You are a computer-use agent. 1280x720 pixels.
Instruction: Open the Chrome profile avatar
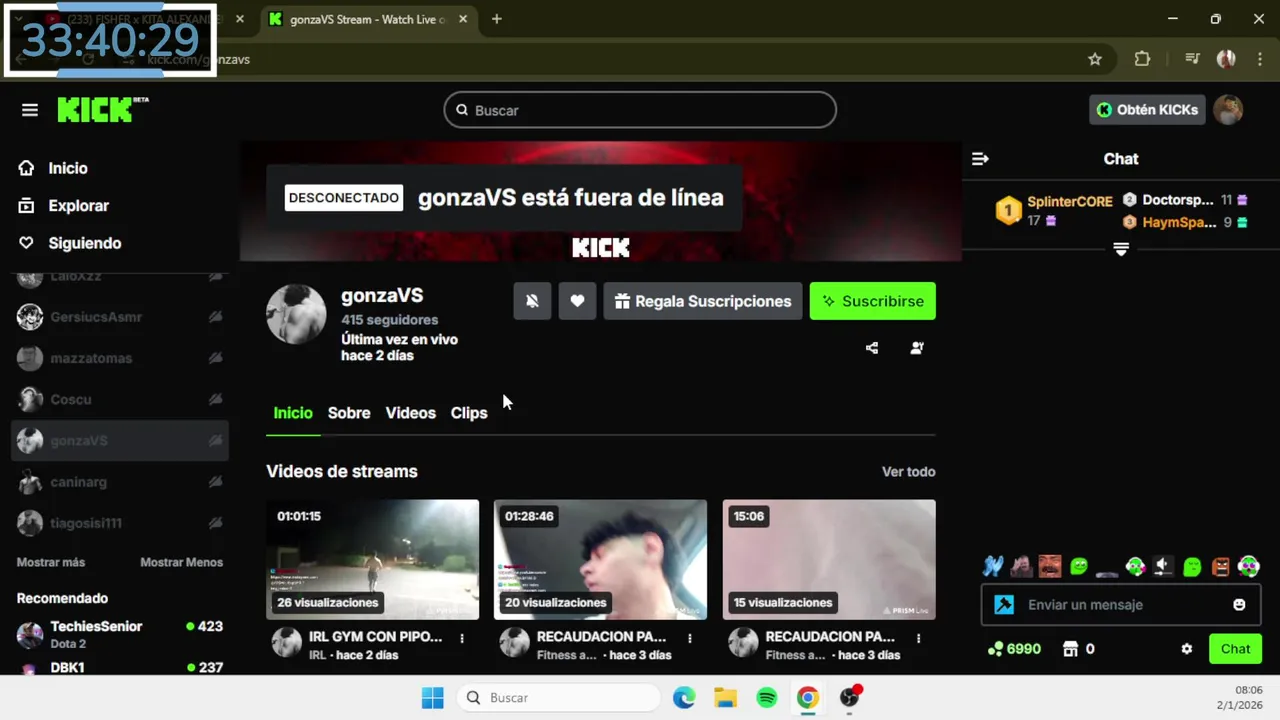click(1226, 59)
